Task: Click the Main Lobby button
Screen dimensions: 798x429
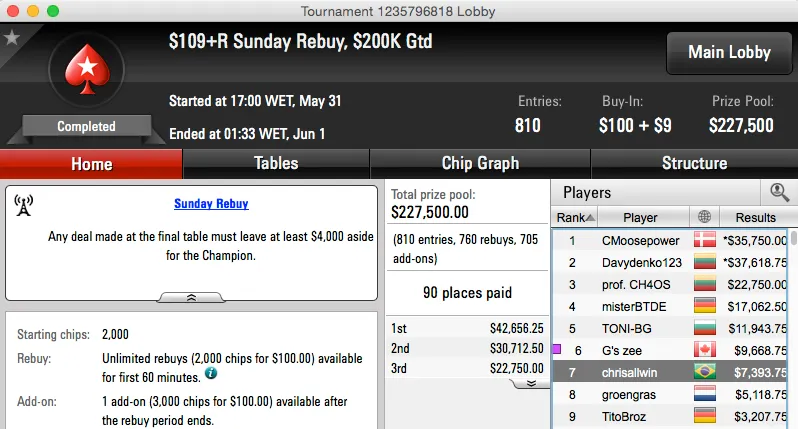Action: (x=728, y=53)
